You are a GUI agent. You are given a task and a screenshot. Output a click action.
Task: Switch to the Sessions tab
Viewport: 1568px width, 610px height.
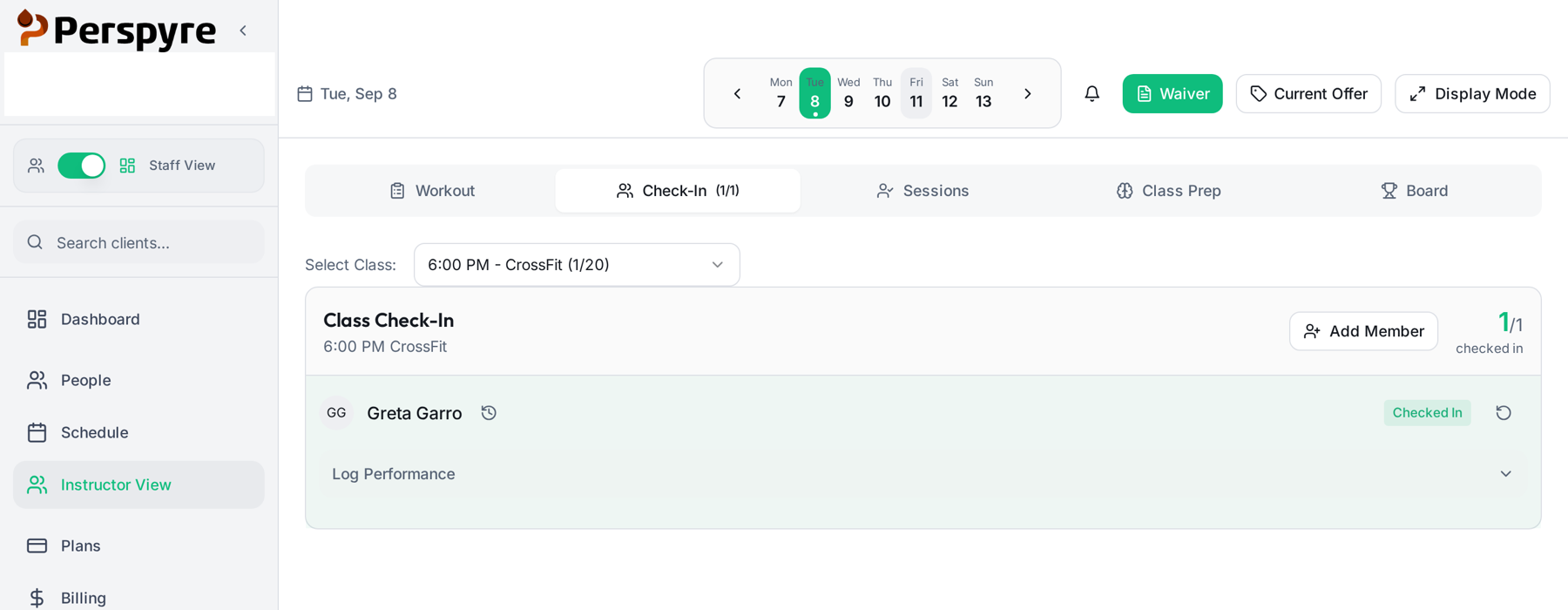(x=923, y=191)
